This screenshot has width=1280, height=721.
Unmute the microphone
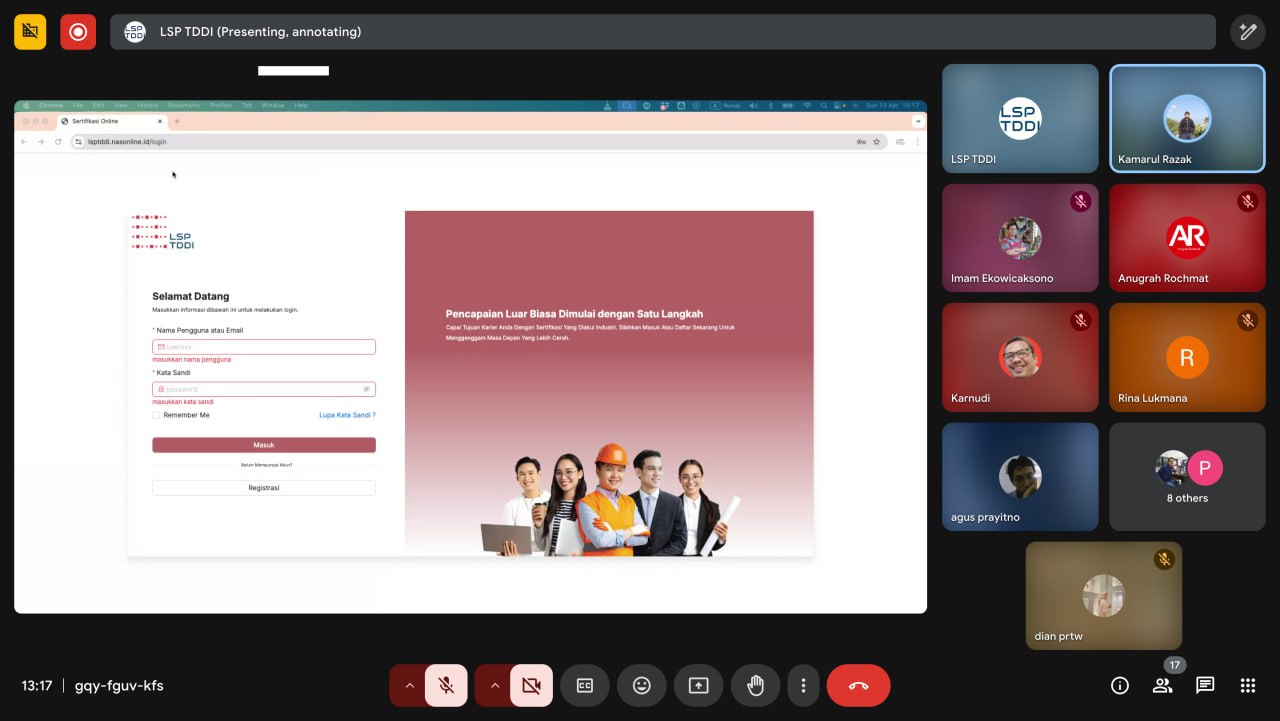click(x=446, y=686)
